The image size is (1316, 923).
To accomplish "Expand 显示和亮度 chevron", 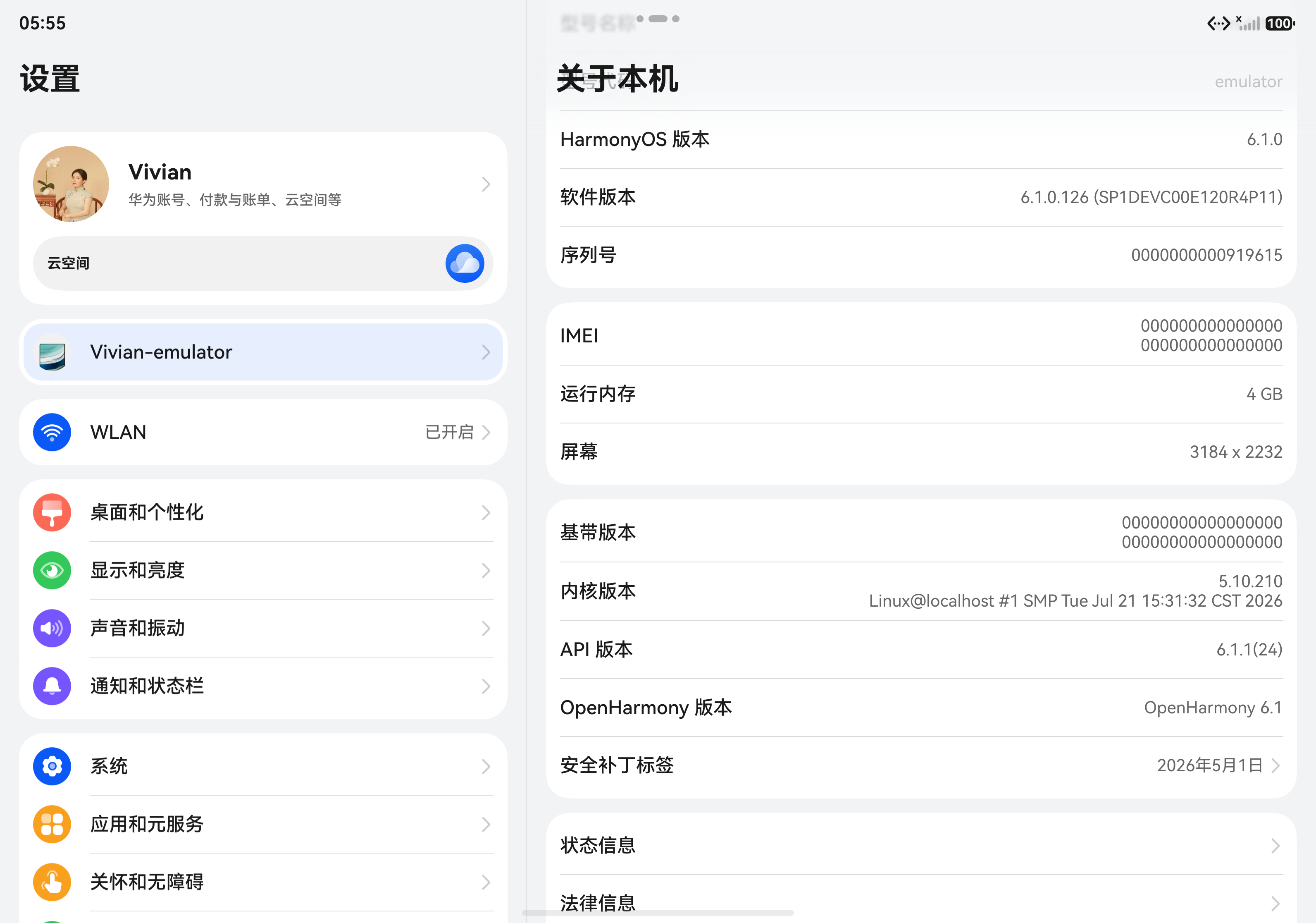I will [486, 570].
